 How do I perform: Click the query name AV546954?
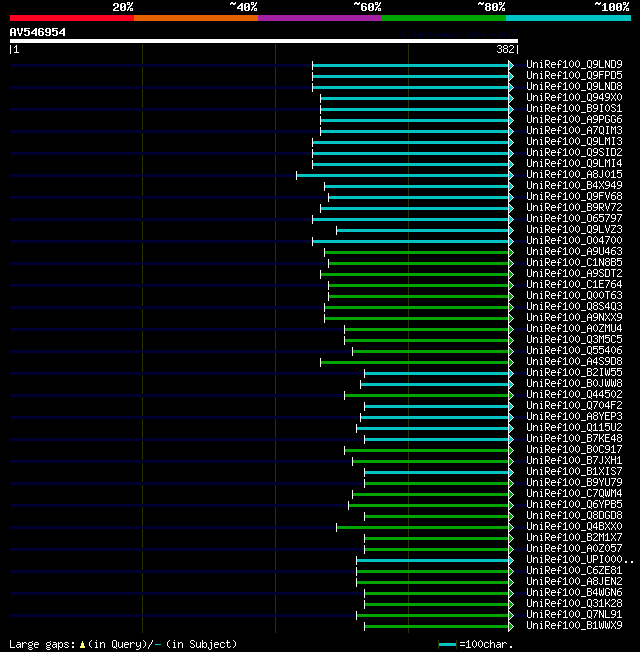click(x=38, y=32)
